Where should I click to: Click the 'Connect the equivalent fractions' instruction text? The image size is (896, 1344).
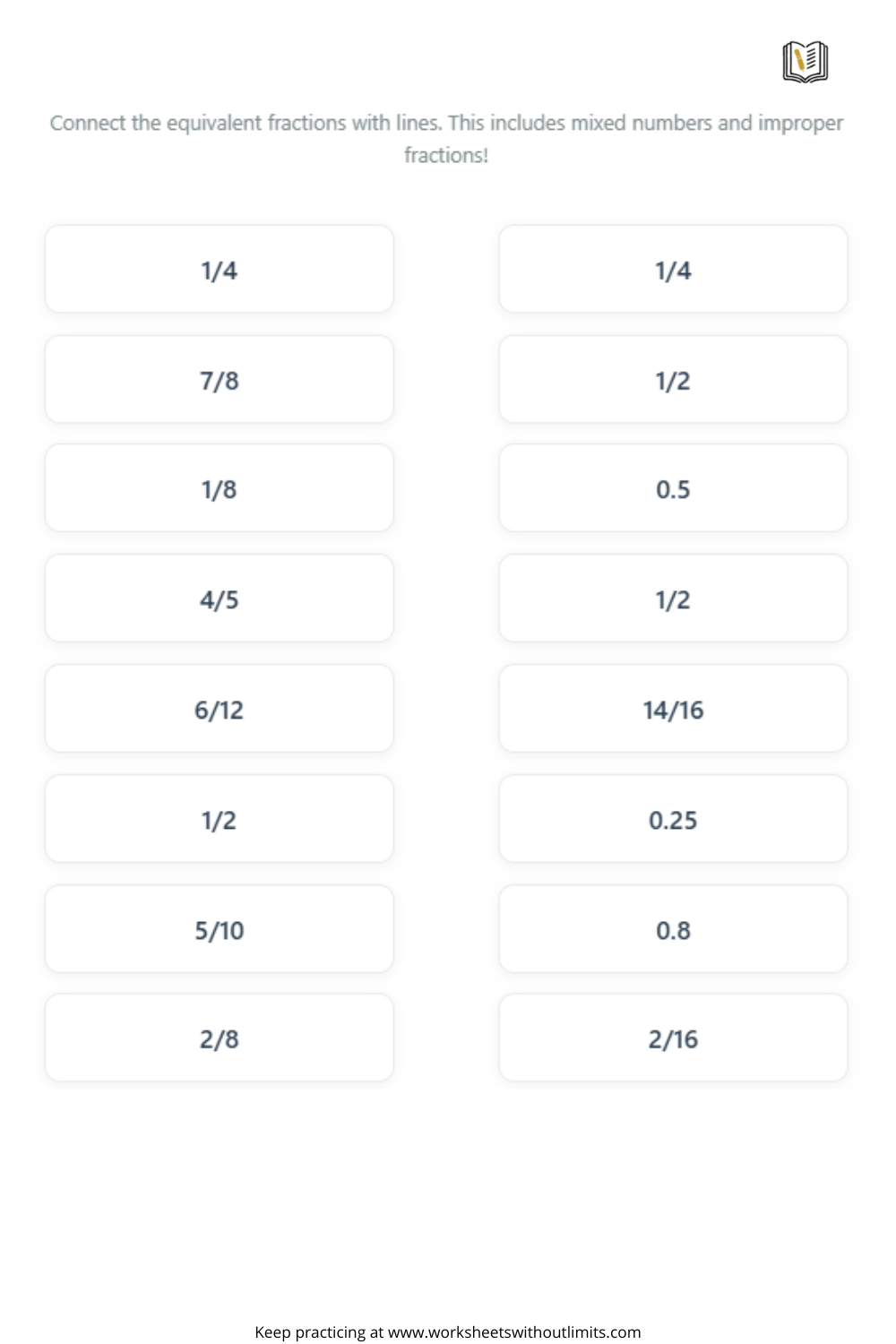pyautogui.click(x=446, y=139)
